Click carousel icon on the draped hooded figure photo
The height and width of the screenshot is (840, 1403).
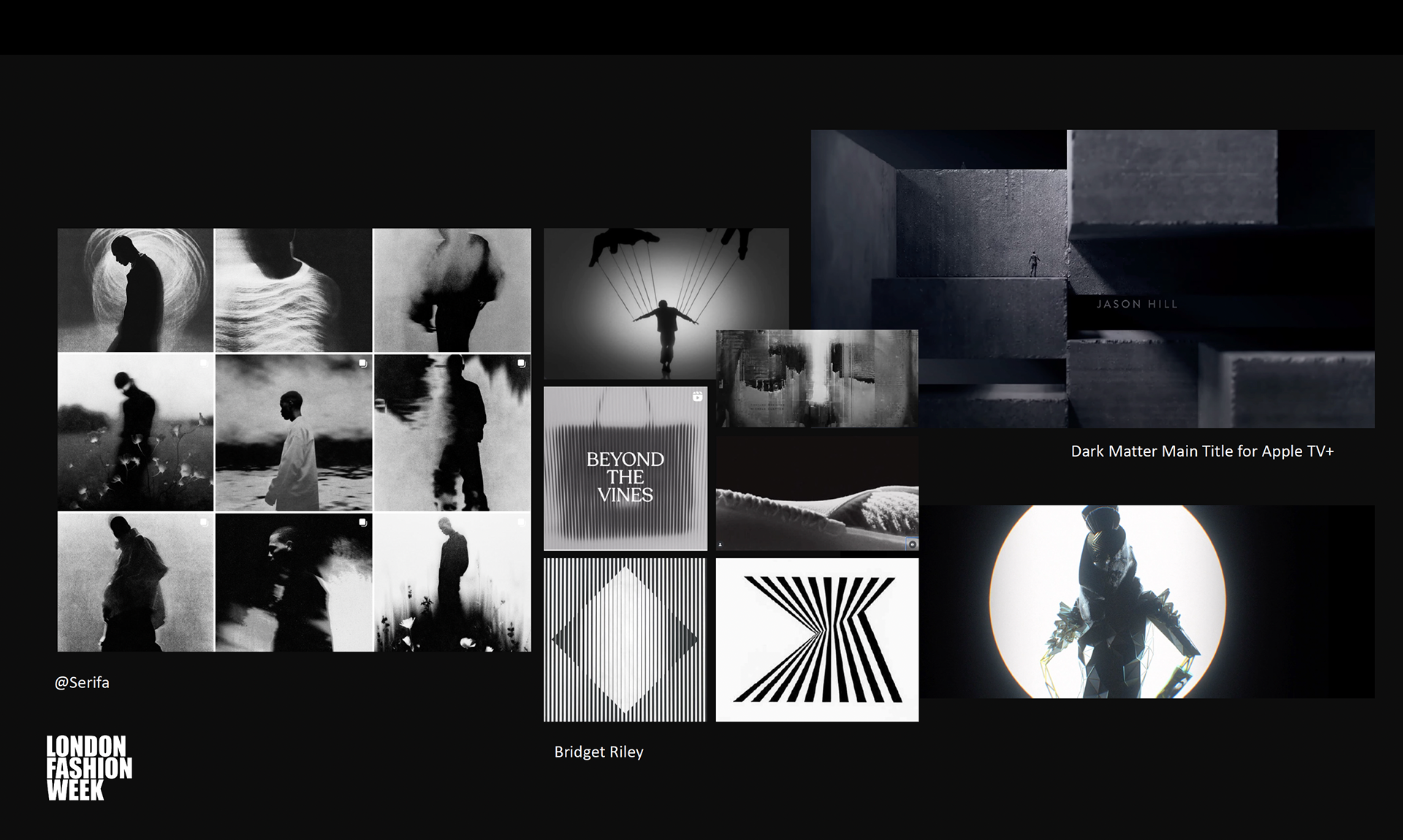tap(204, 522)
